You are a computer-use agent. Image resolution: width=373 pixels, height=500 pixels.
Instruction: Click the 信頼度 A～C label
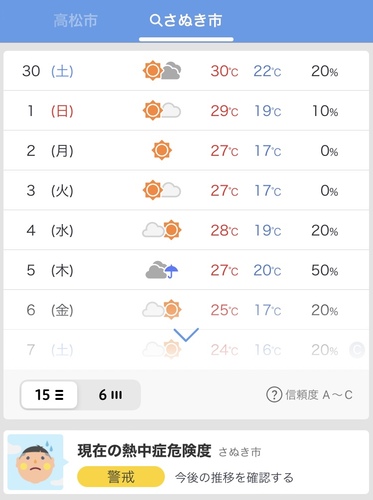319,395
